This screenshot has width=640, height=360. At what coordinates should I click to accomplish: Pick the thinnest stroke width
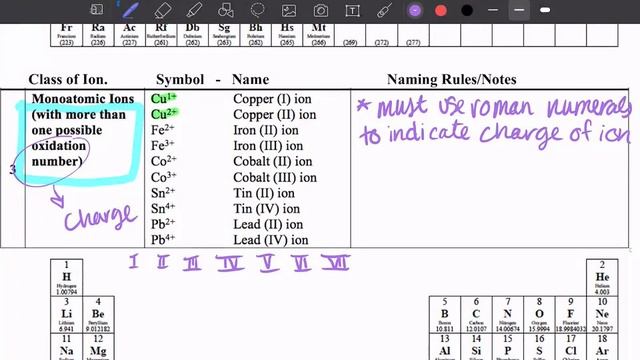click(493, 10)
